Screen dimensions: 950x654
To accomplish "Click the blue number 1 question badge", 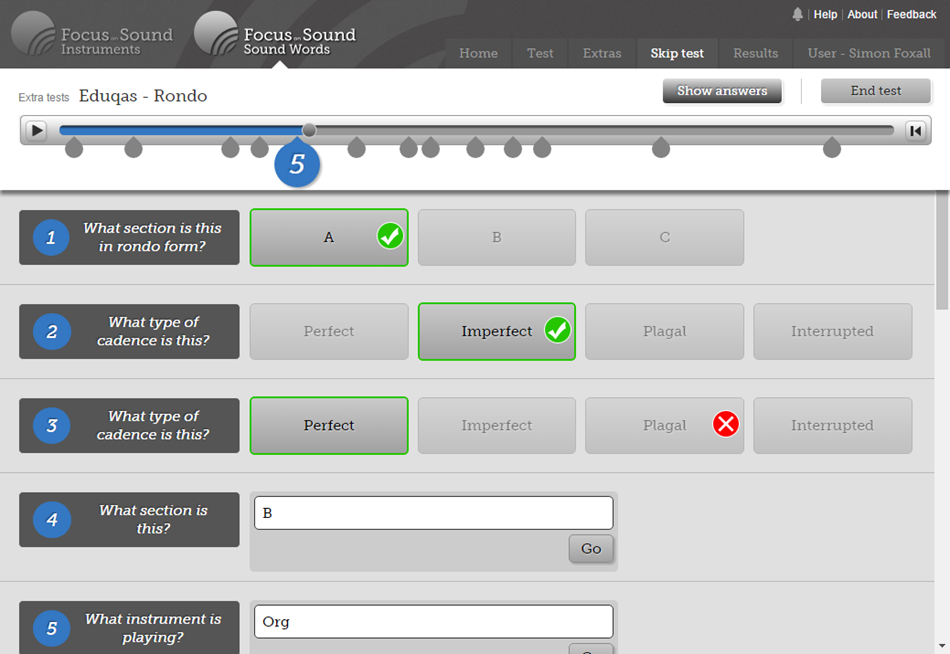I will 51,237.
